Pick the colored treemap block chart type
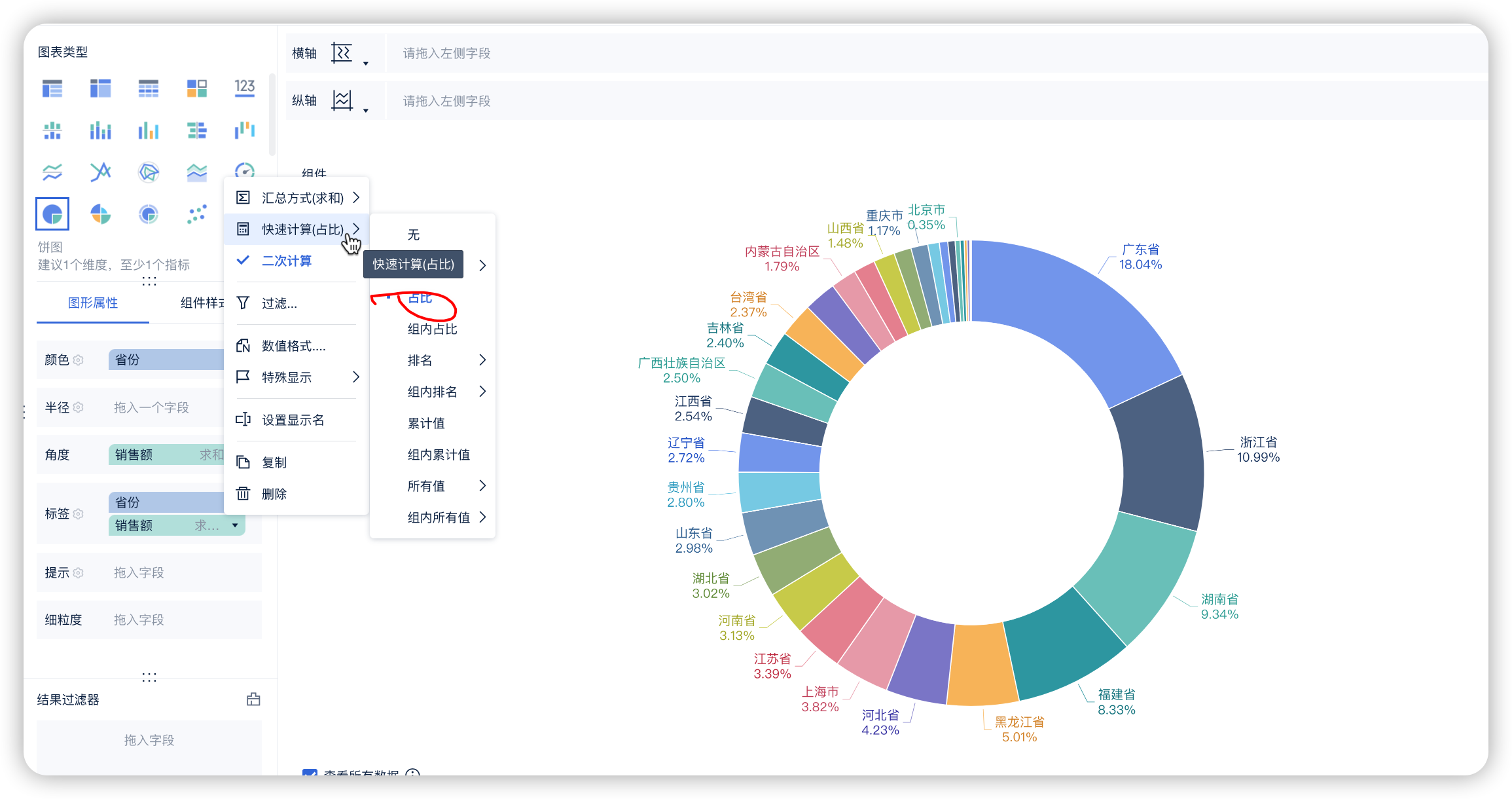This screenshot has height=799, width=1512. point(196,88)
